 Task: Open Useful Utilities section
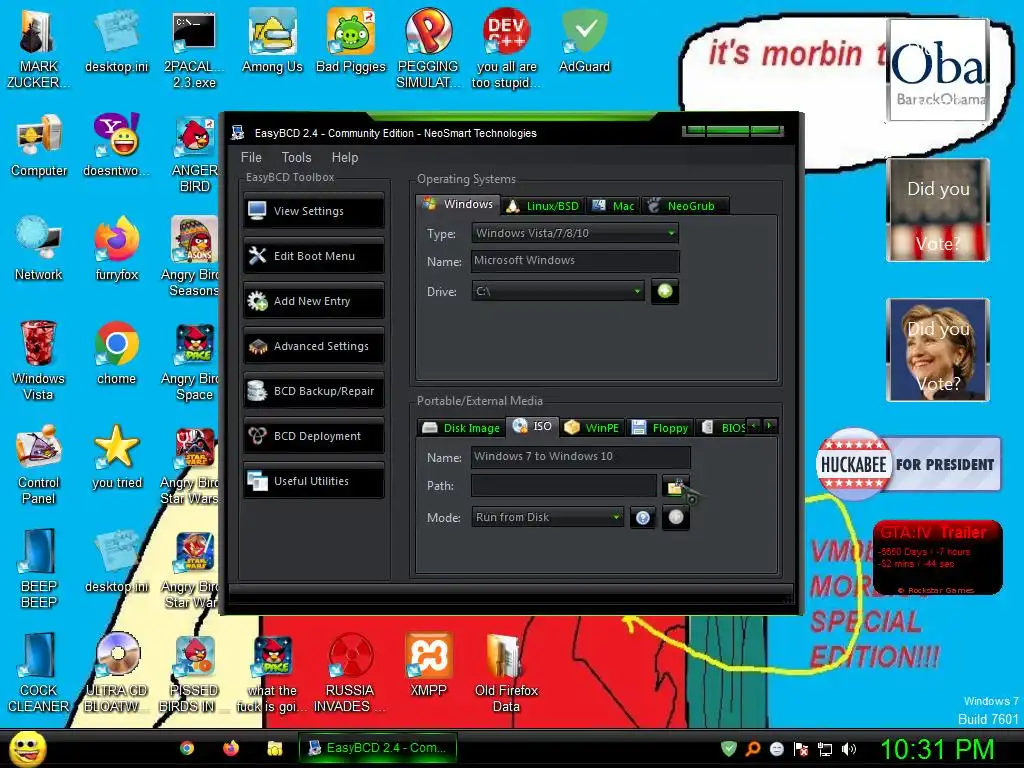[x=314, y=481]
